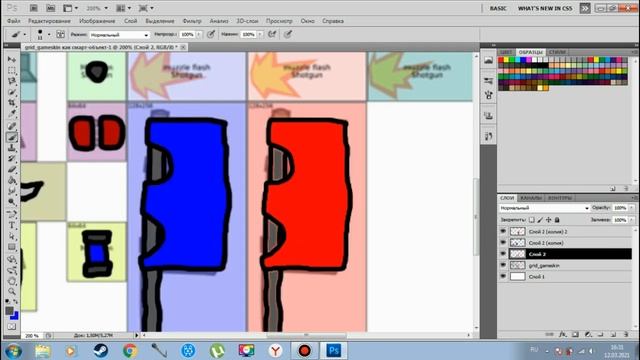Hide the Слой 2 (копия) 2 layer

pyautogui.click(x=503, y=231)
